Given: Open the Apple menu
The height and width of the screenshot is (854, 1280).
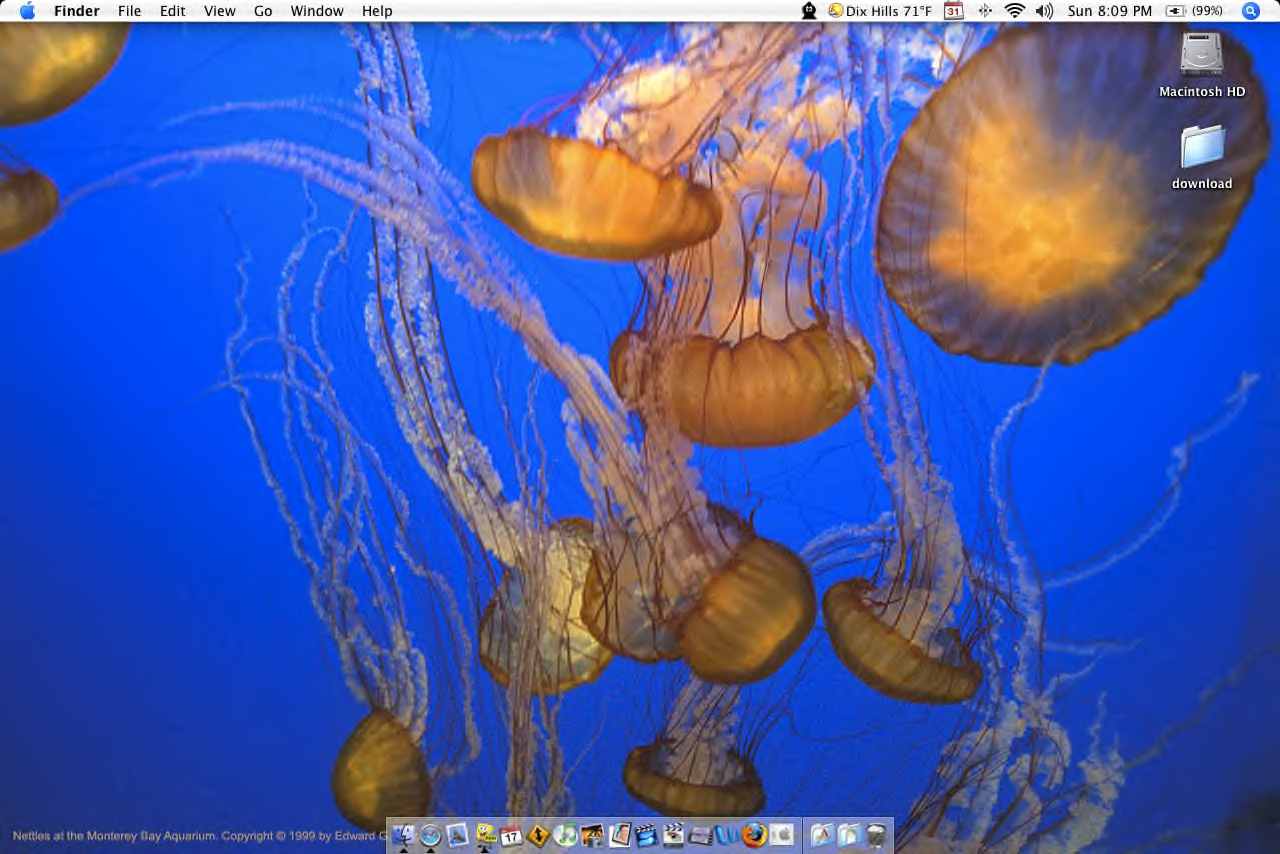Looking at the screenshot, I should pos(27,11).
